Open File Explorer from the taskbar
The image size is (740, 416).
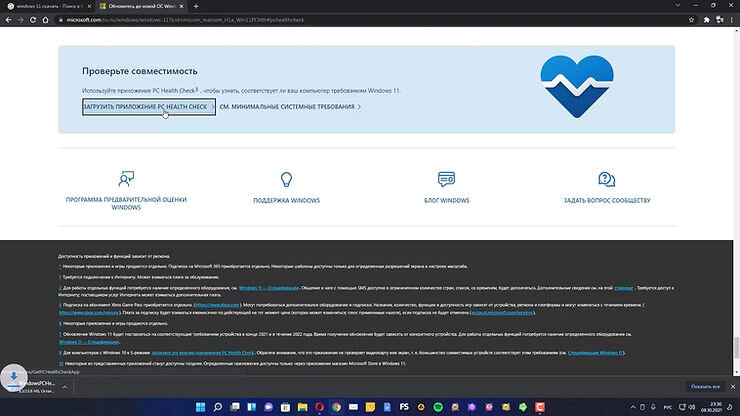(303, 407)
